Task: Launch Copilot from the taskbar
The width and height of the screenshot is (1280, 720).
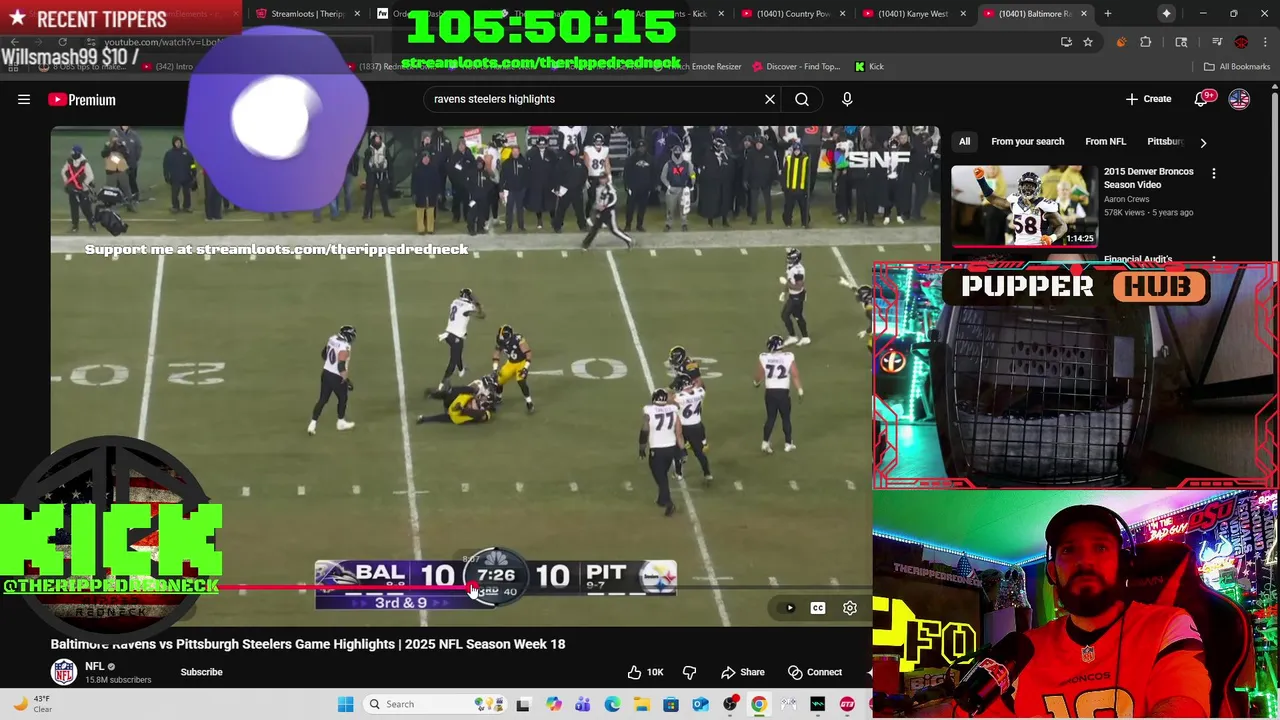Action: 553,705
